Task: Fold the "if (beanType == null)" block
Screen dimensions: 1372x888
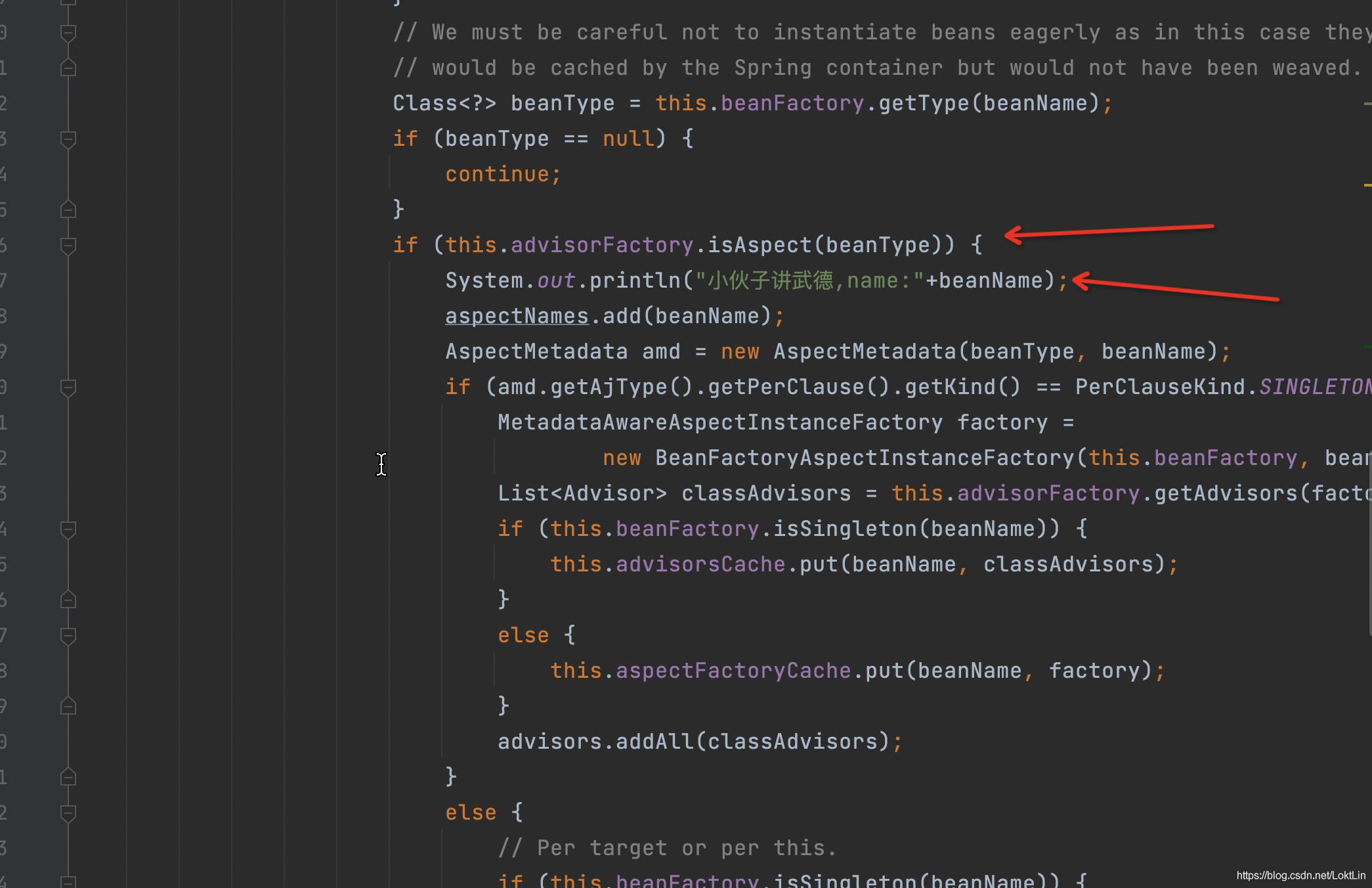Action: (68, 139)
